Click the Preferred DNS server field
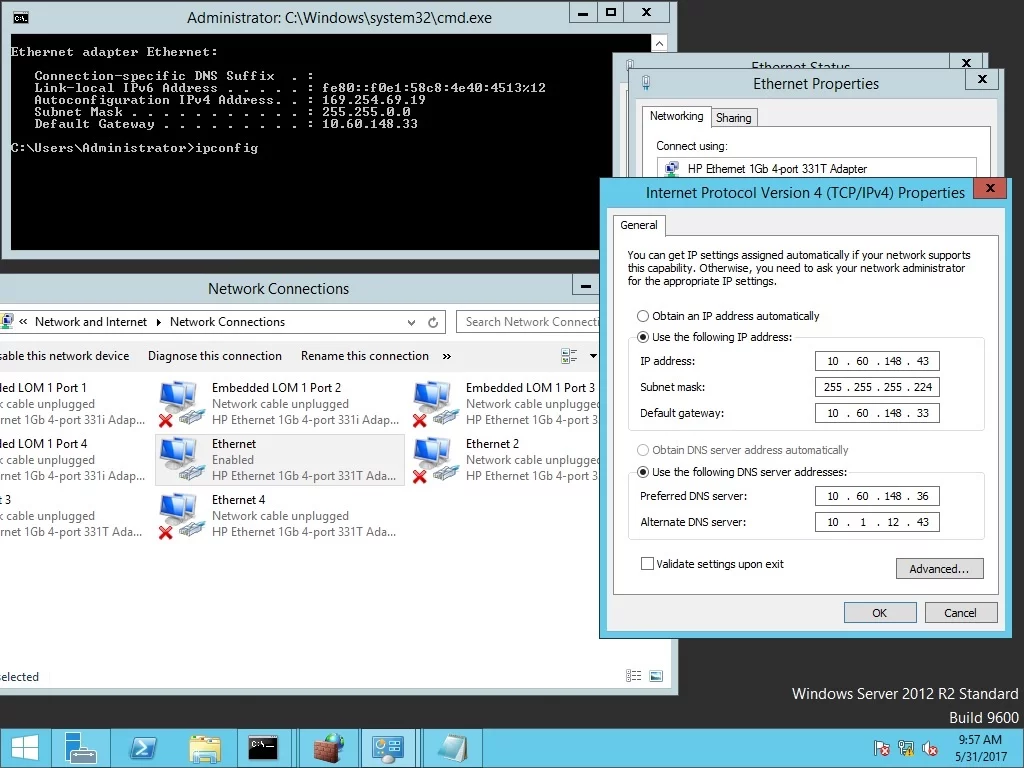Viewport: 1024px width, 768px height. click(x=877, y=496)
